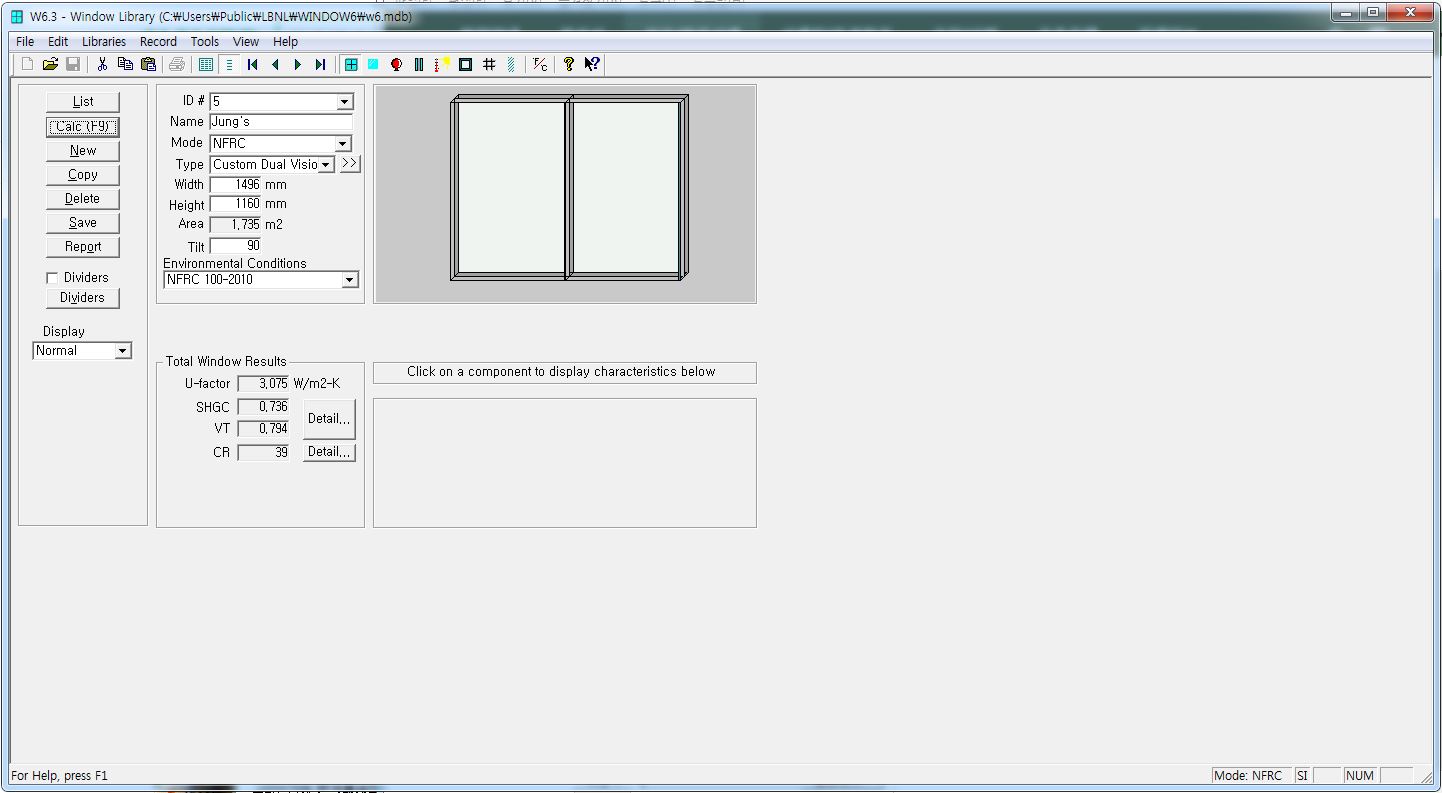This screenshot has width=1442, height=793.
Task: Open the Tools menu
Action: (204, 42)
